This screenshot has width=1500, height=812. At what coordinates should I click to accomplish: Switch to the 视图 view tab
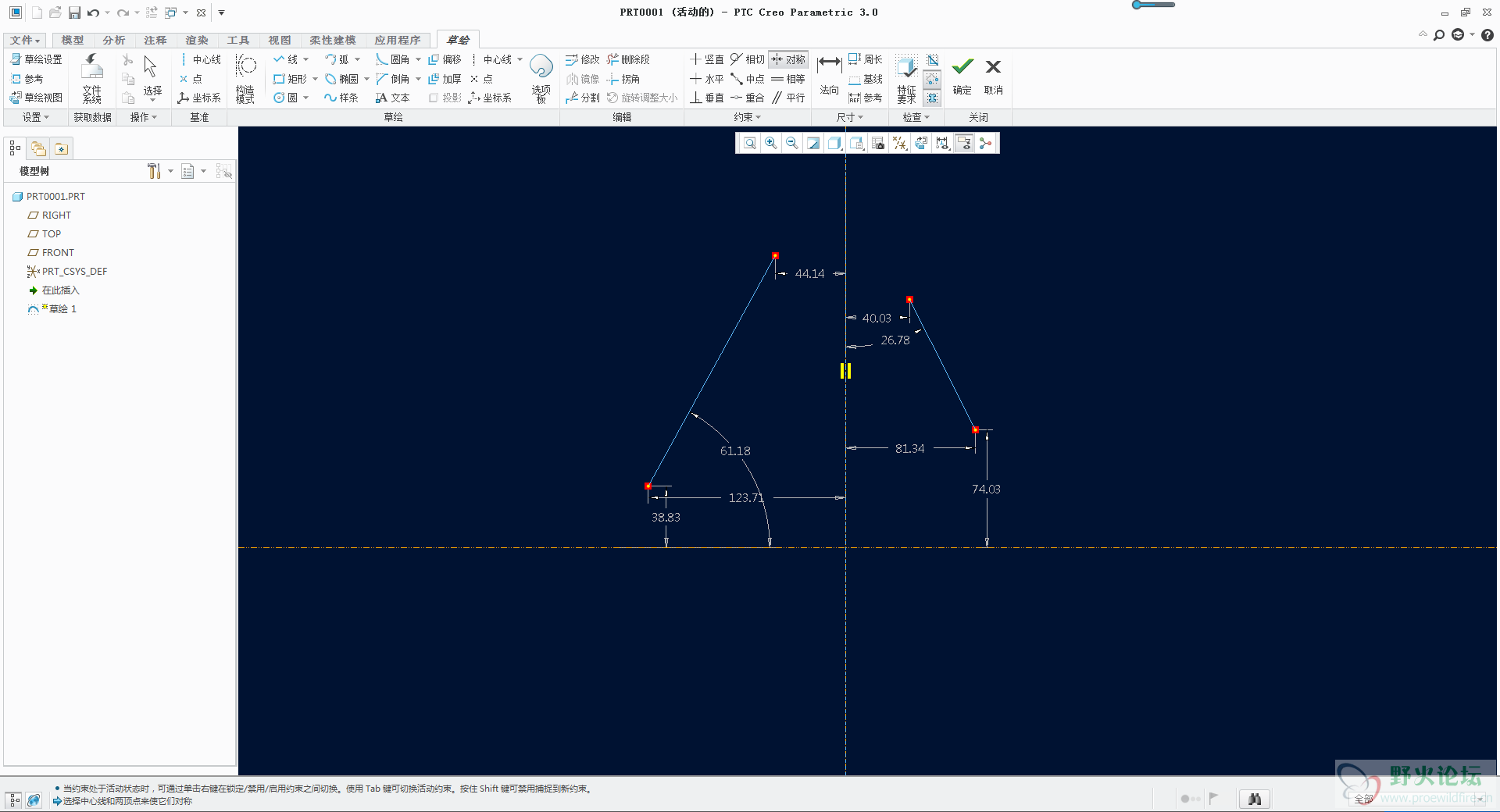(279, 40)
